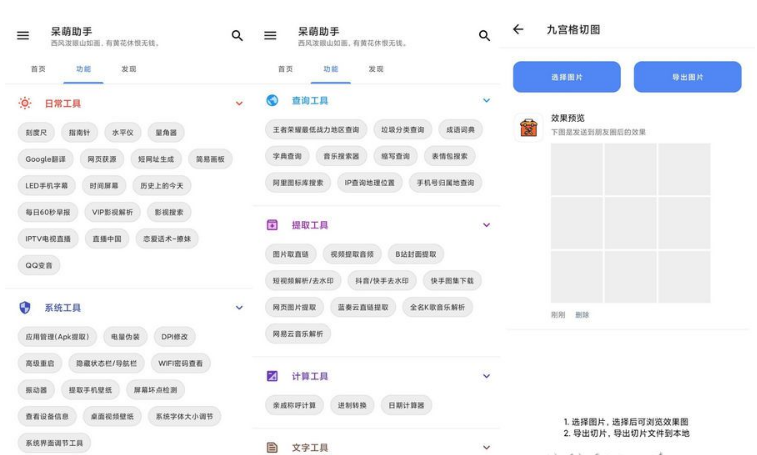The width and height of the screenshot is (757, 455).
Task: Collapse the 系统工具 section chevron
Action: [x=239, y=308]
